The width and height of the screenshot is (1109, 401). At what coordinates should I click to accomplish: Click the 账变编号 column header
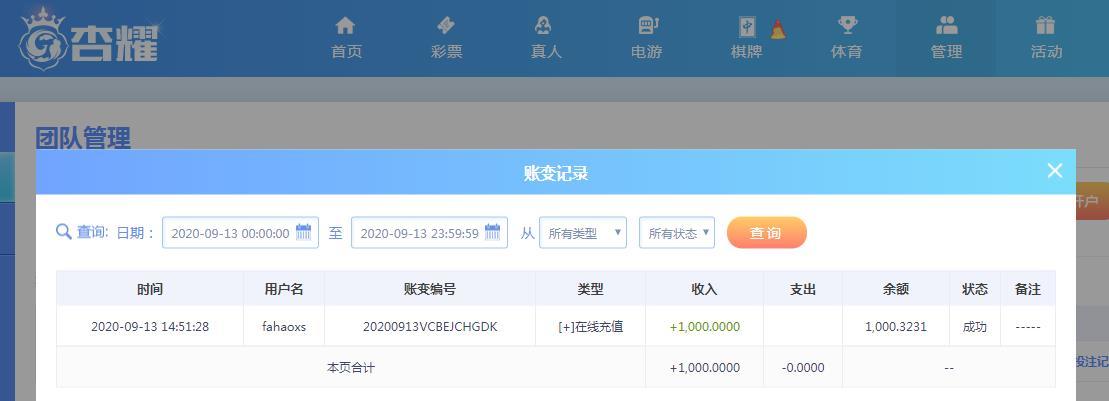click(x=430, y=289)
